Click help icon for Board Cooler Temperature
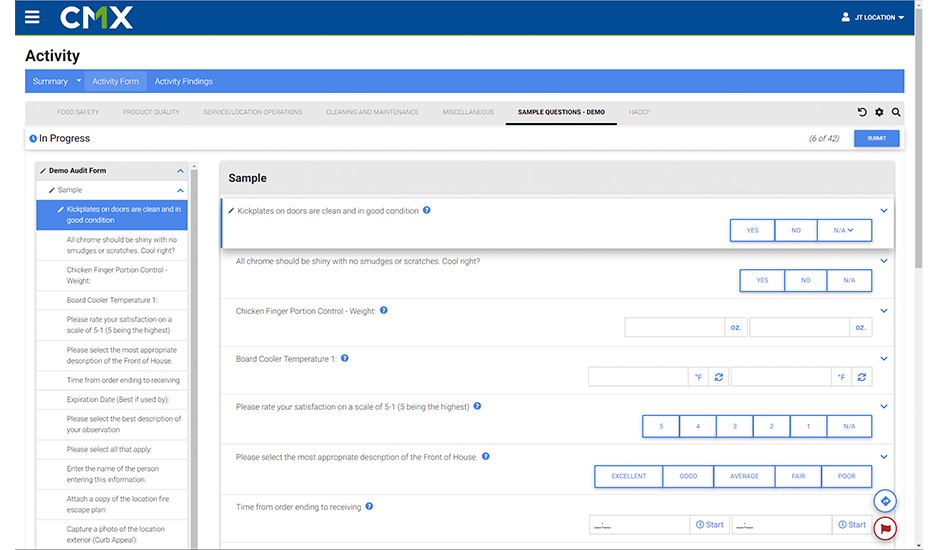This screenshot has height=550, width=940. pos(345,359)
